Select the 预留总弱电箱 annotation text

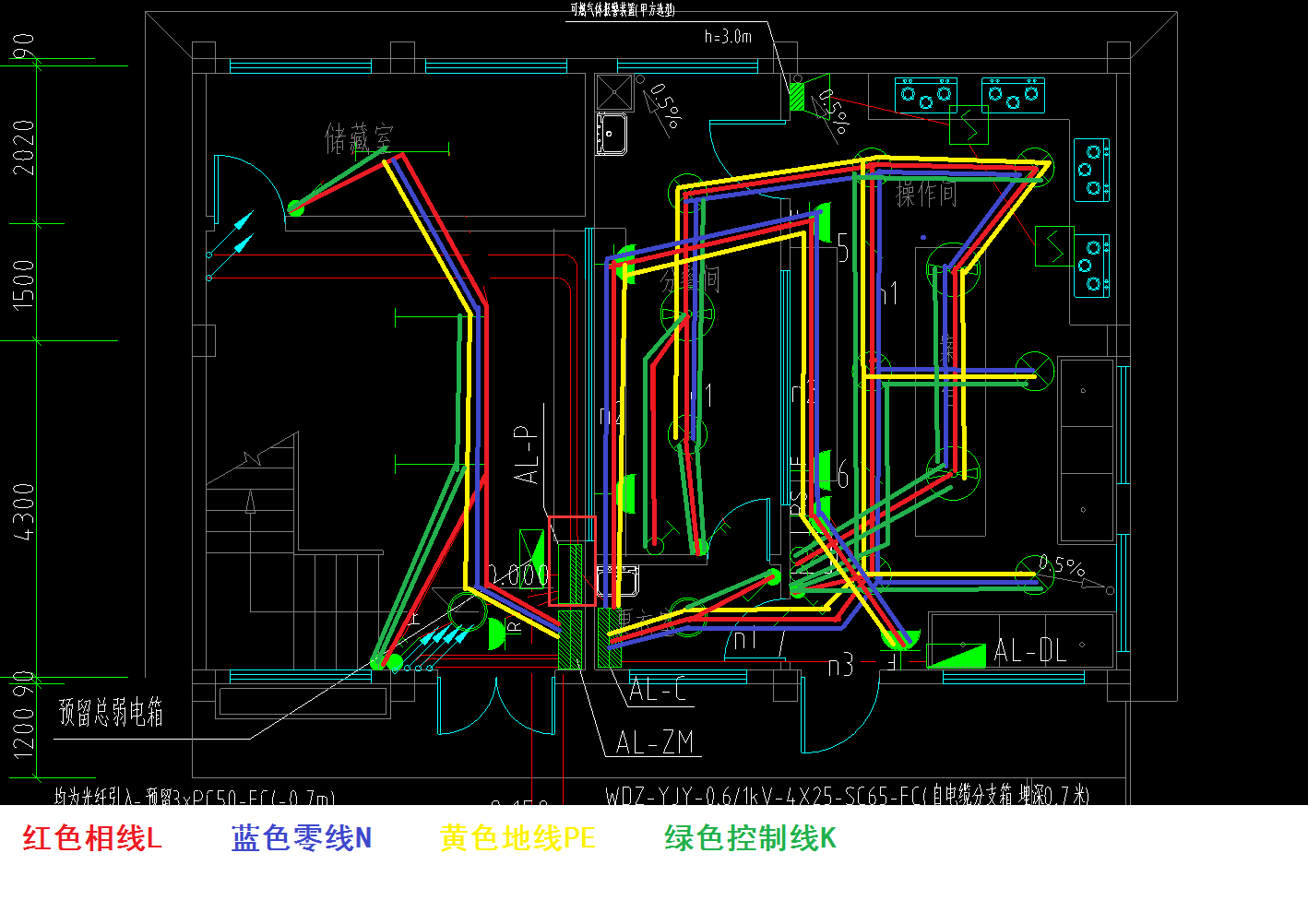[111, 712]
